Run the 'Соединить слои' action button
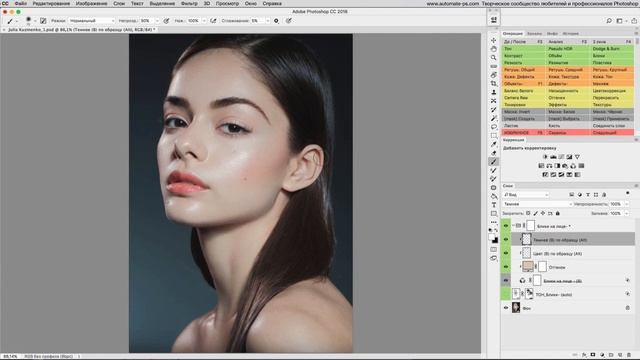The image size is (640, 360). pos(612,126)
